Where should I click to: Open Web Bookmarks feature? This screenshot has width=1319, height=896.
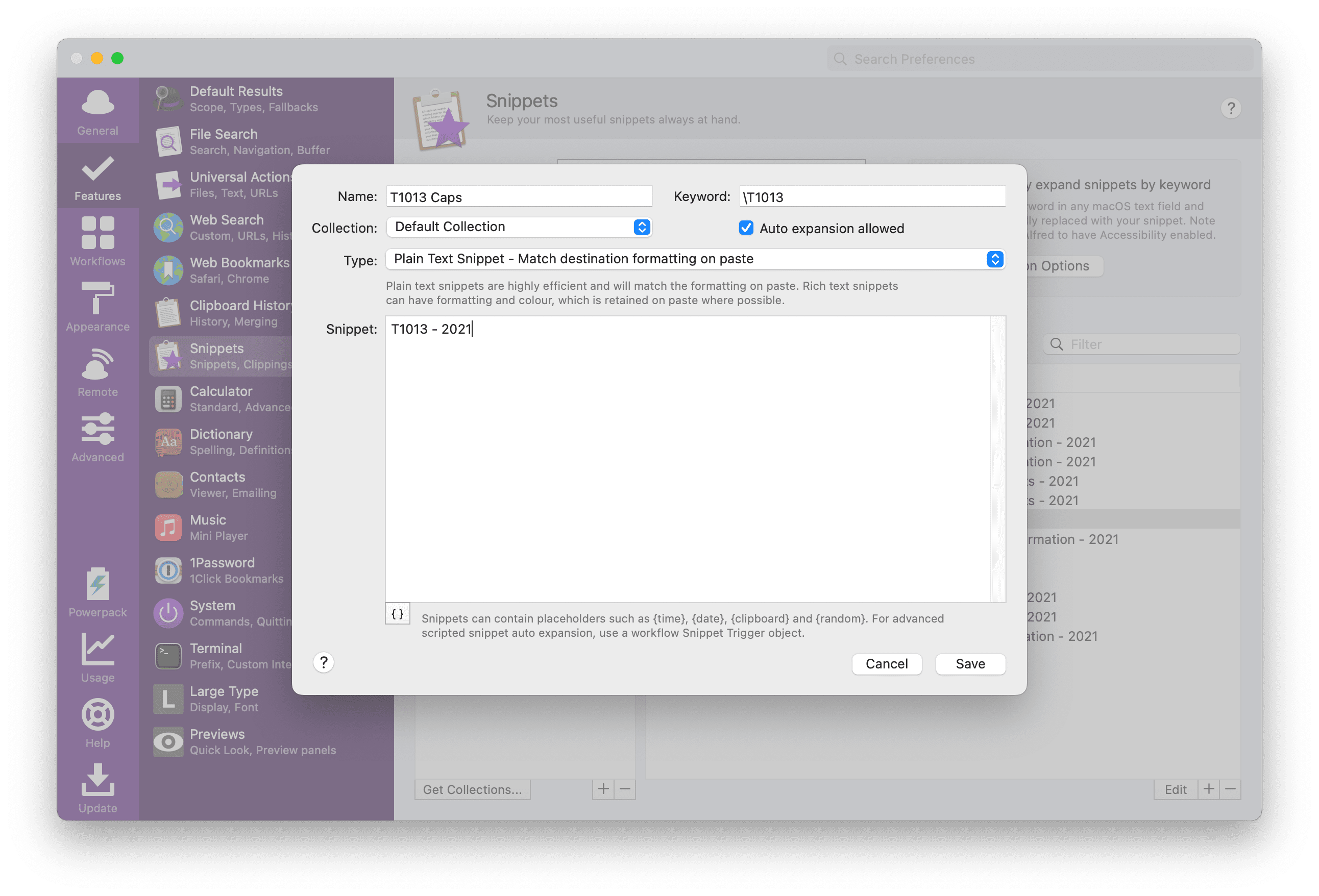pos(222,270)
